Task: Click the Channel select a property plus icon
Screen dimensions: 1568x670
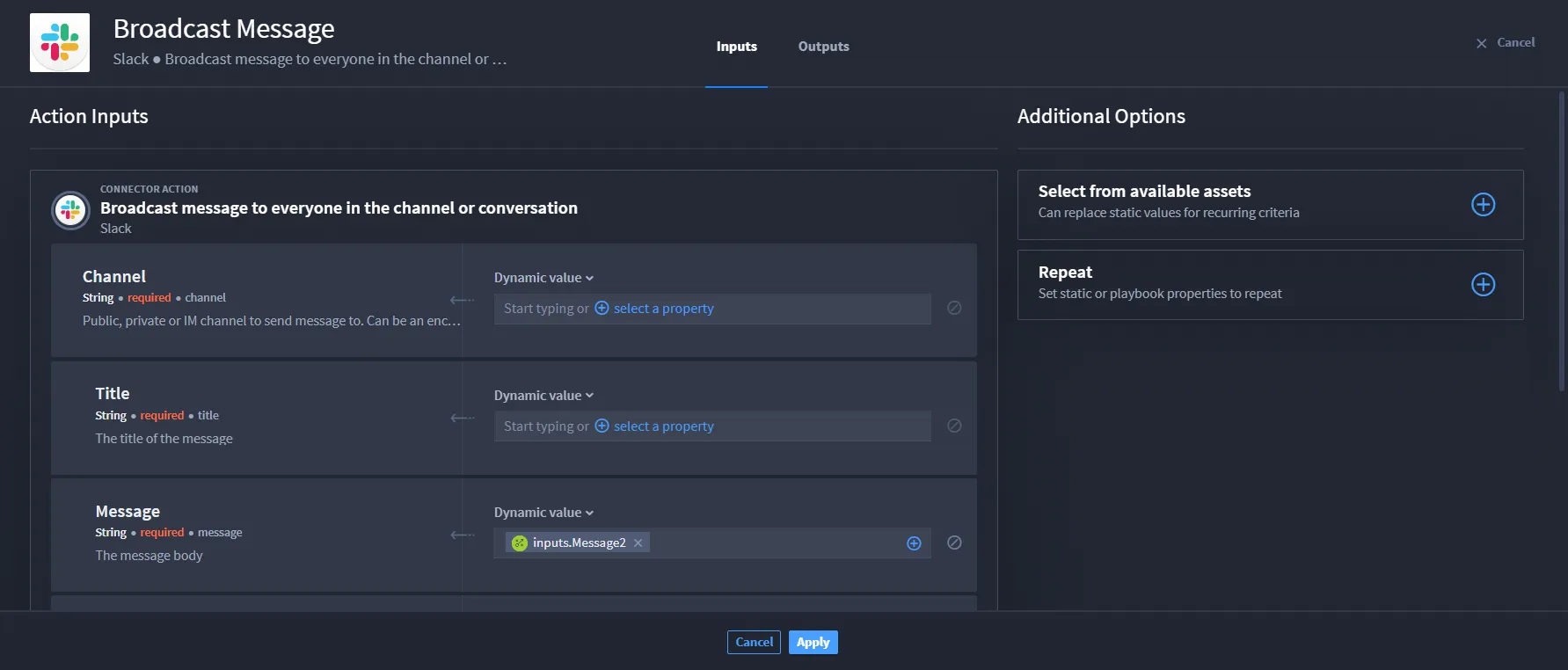Action: click(x=602, y=308)
